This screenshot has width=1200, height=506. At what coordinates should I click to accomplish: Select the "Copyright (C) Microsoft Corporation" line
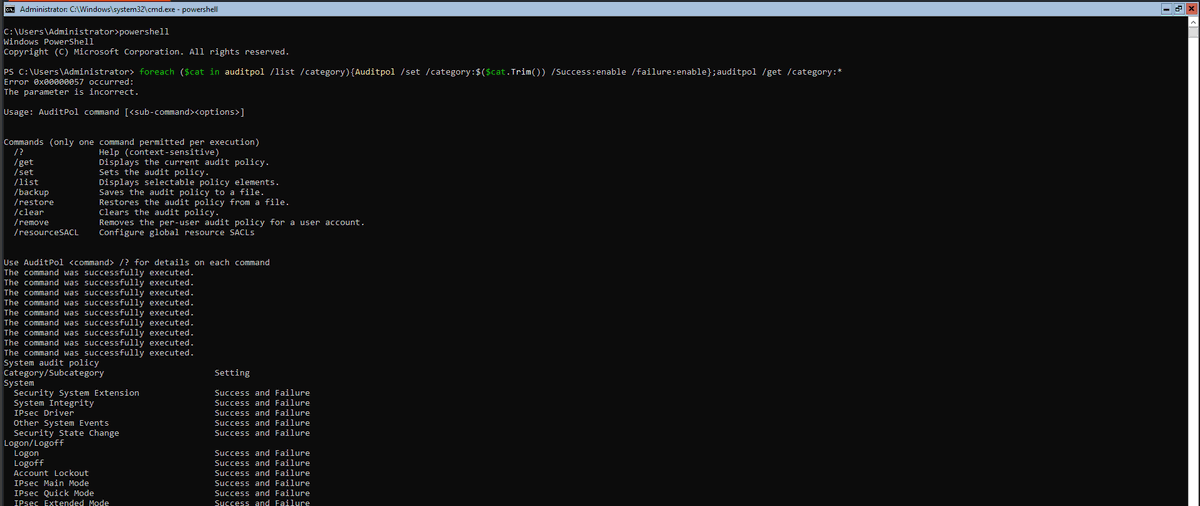tap(146, 52)
